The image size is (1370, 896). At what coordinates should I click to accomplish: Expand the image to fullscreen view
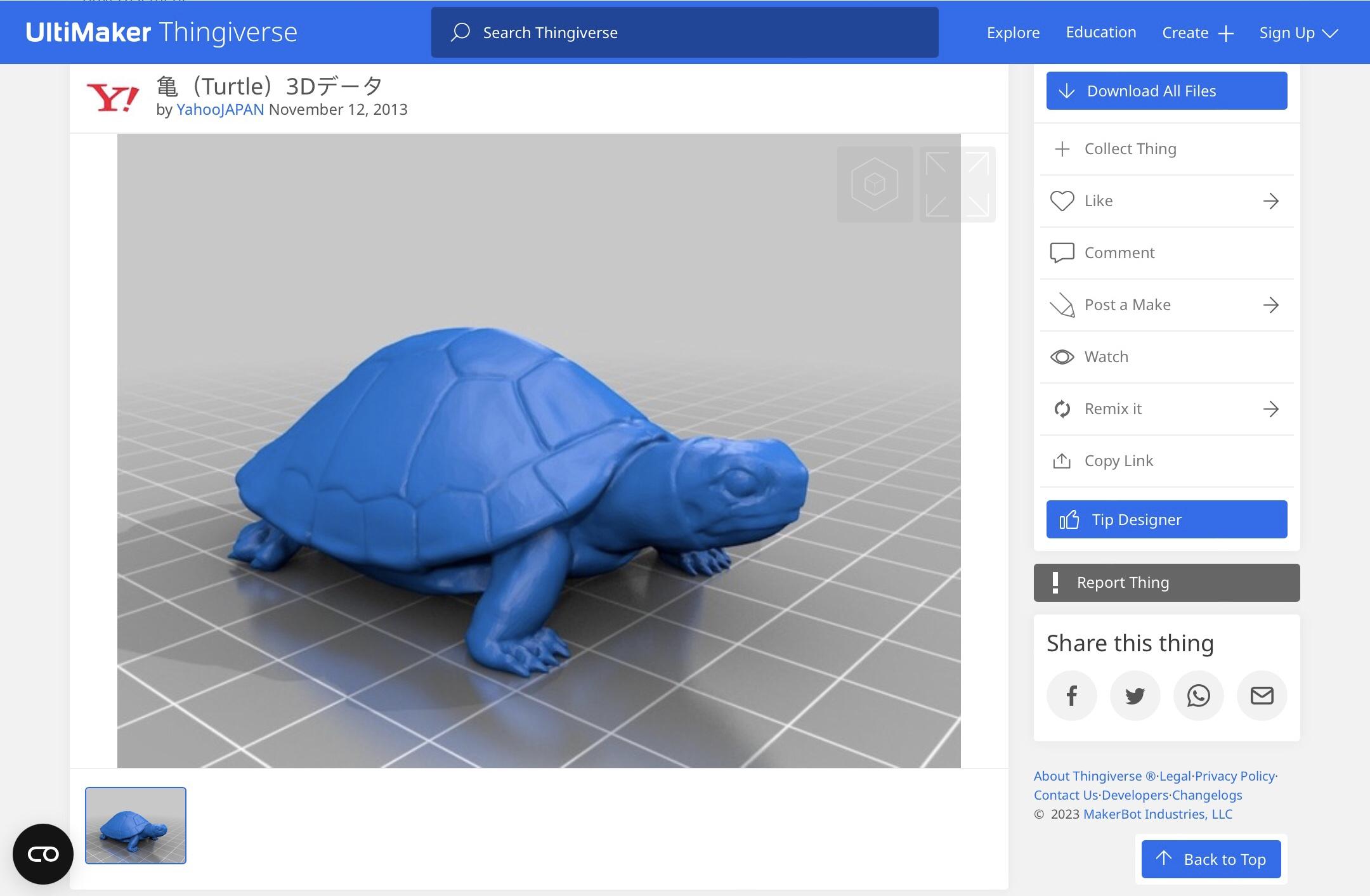pyautogui.click(x=957, y=185)
